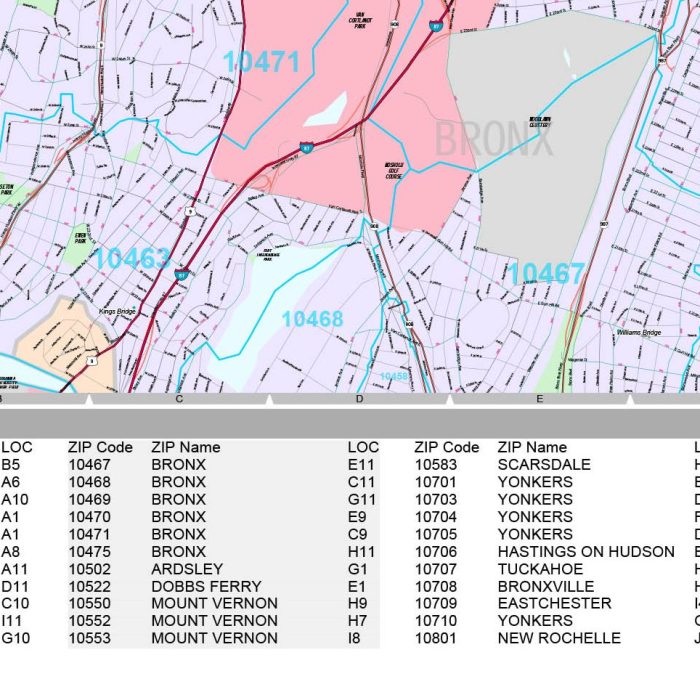Select the NEW ROCHELLE ZIP name
This screenshot has width=700, height=700.
point(559,638)
